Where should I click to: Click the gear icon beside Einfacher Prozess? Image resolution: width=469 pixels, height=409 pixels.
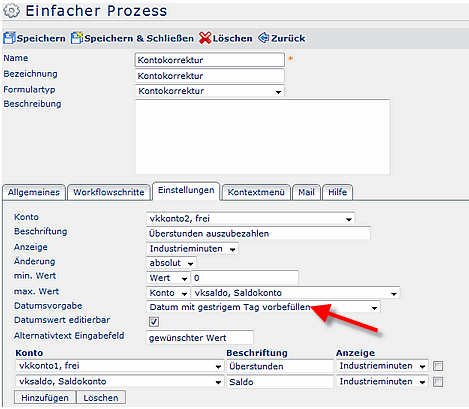click(11, 10)
